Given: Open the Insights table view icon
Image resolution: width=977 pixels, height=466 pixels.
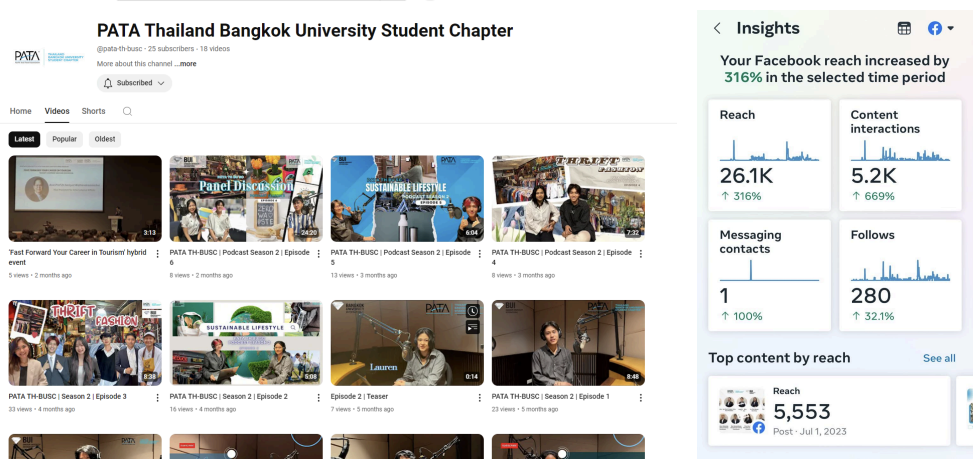Looking at the screenshot, I should pyautogui.click(x=904, y=28).
